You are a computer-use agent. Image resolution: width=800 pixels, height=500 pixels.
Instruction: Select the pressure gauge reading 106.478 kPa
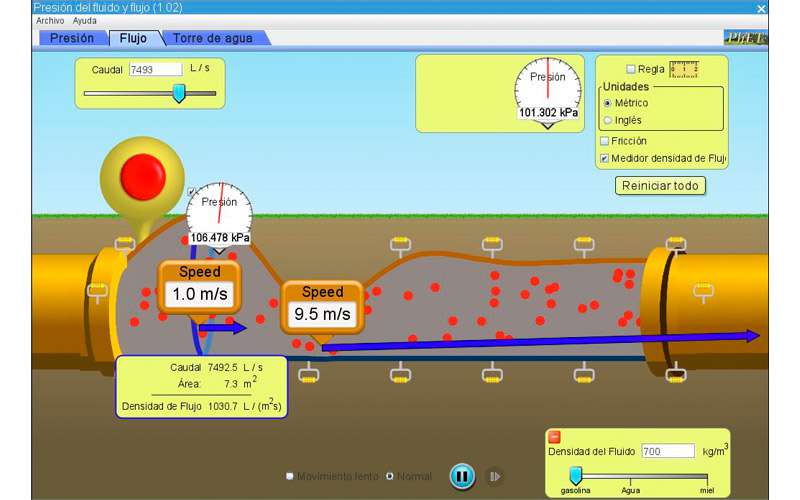(219, 211)
